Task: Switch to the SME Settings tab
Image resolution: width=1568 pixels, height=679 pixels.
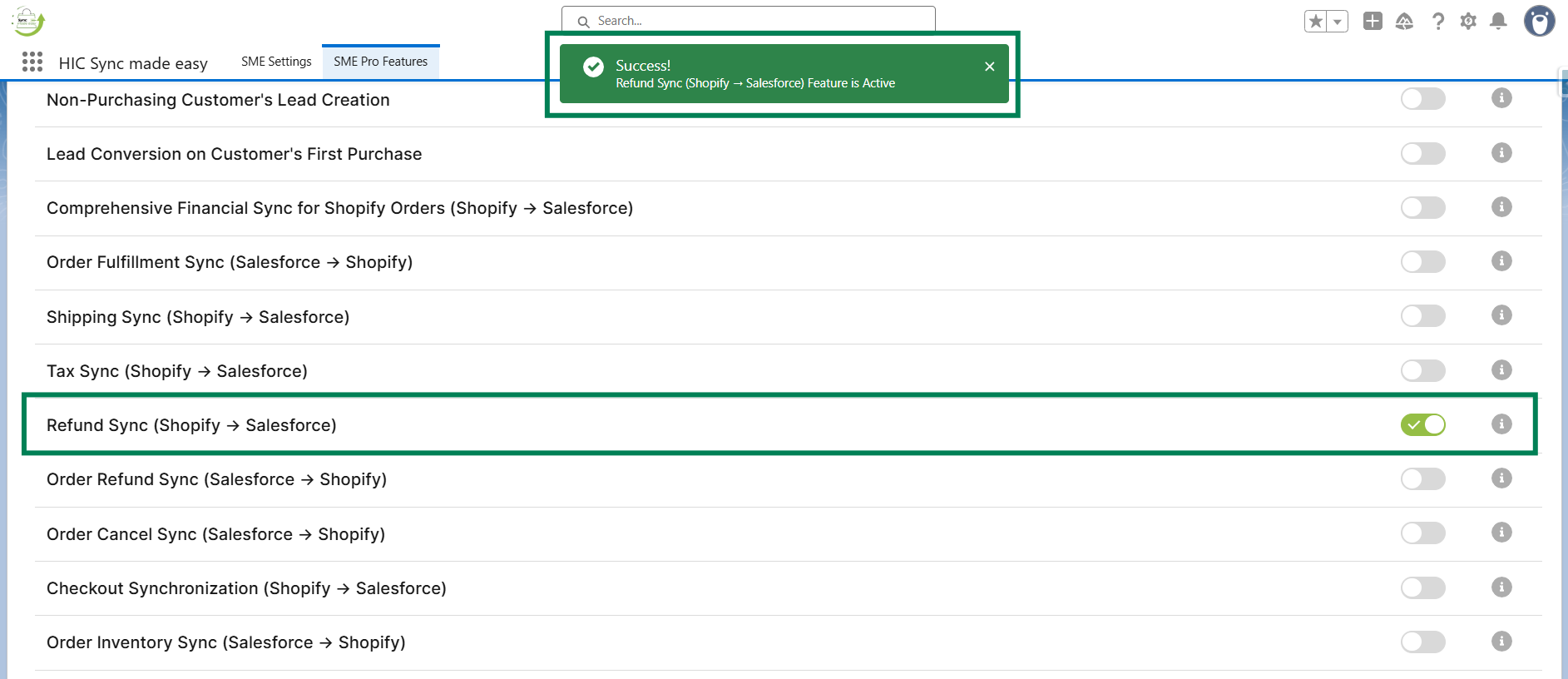Action: [x=276, y=62]
